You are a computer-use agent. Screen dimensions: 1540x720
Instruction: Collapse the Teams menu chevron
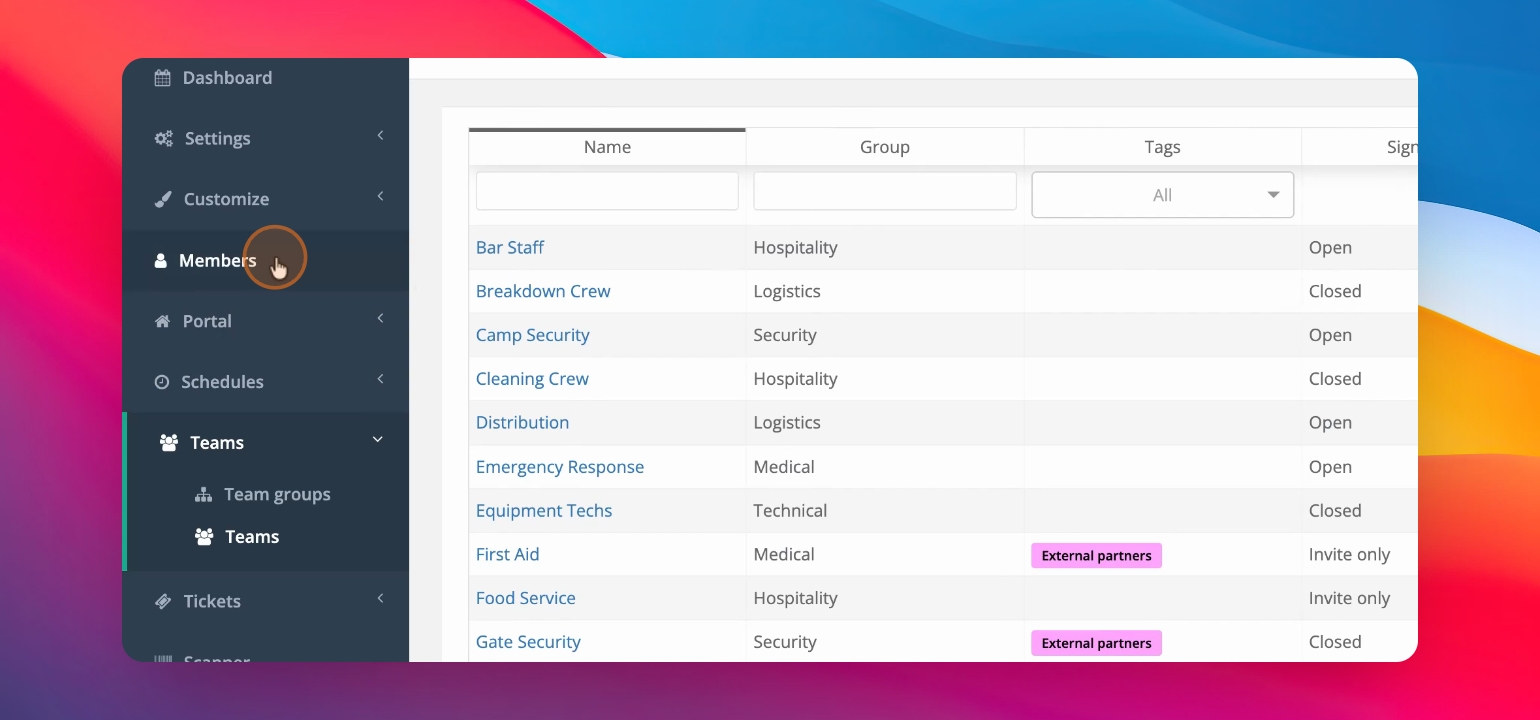point(378,440)
